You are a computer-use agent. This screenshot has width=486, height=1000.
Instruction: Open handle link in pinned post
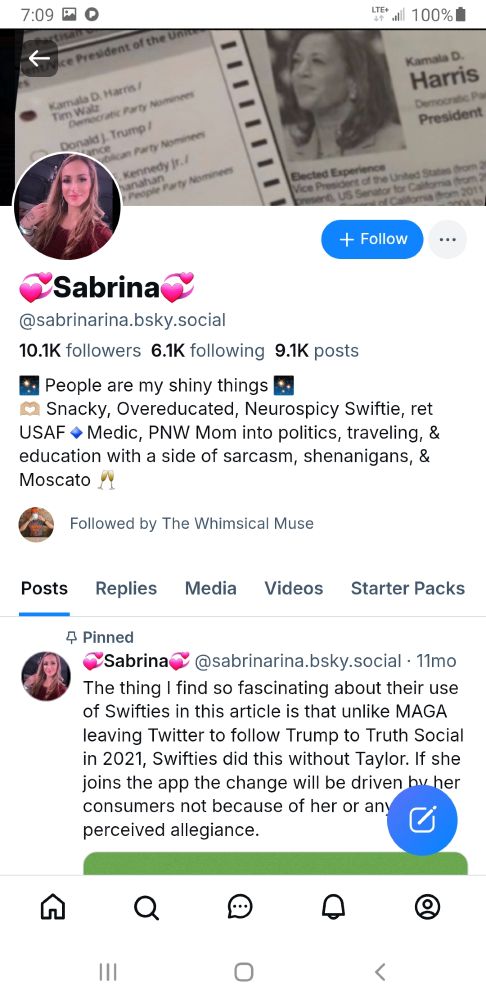(x=297, y=661)
